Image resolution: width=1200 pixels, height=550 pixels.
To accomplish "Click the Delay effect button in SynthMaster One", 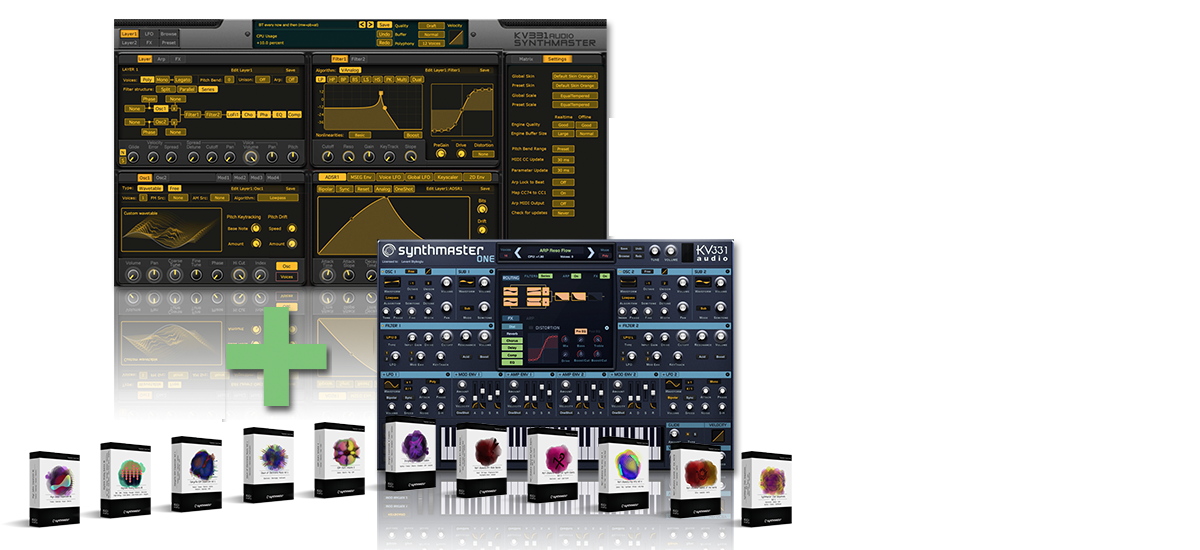I will pyautogui.click(x=514, y=347).
